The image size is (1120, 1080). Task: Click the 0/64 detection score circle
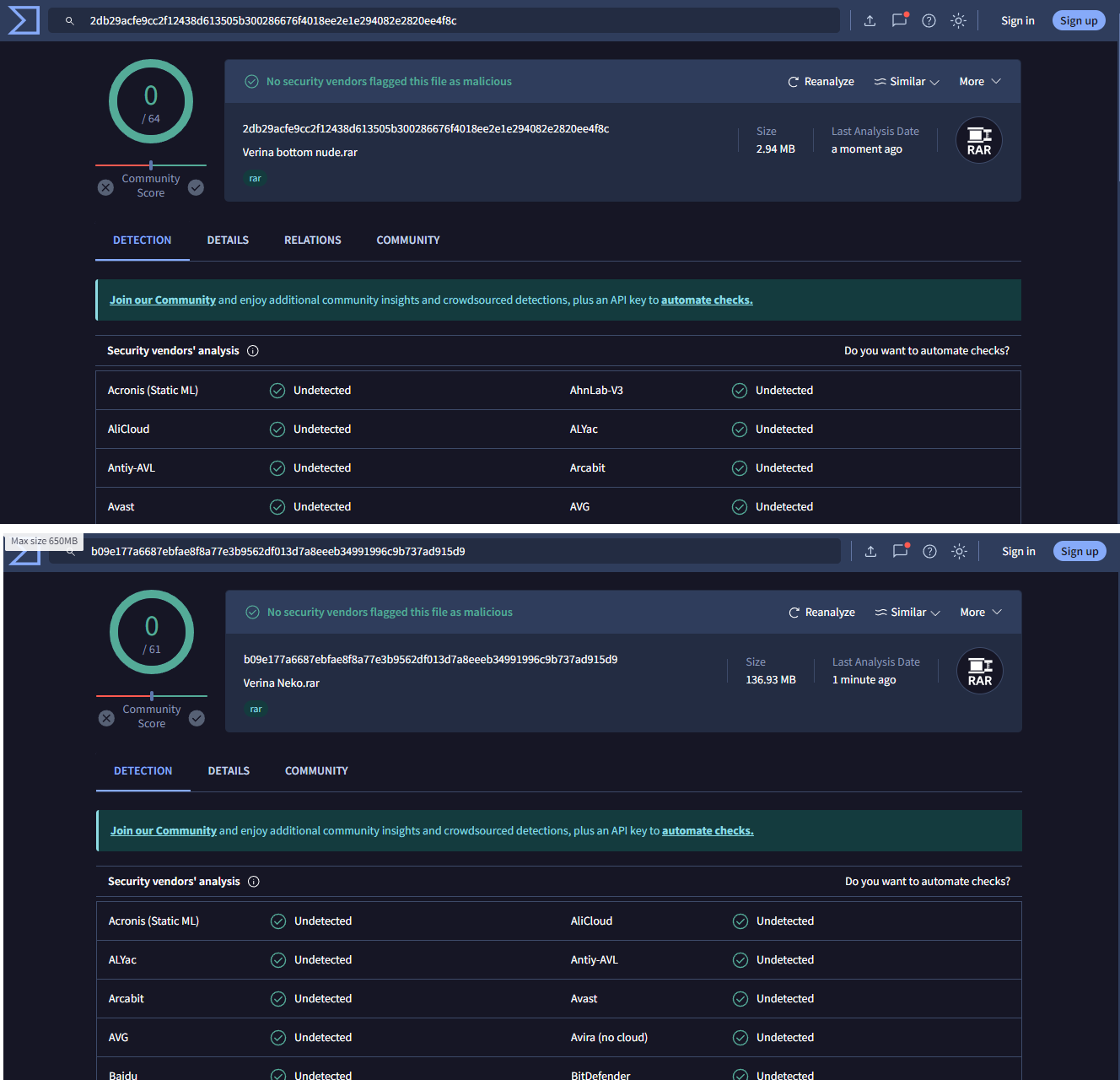coord(151,101)
